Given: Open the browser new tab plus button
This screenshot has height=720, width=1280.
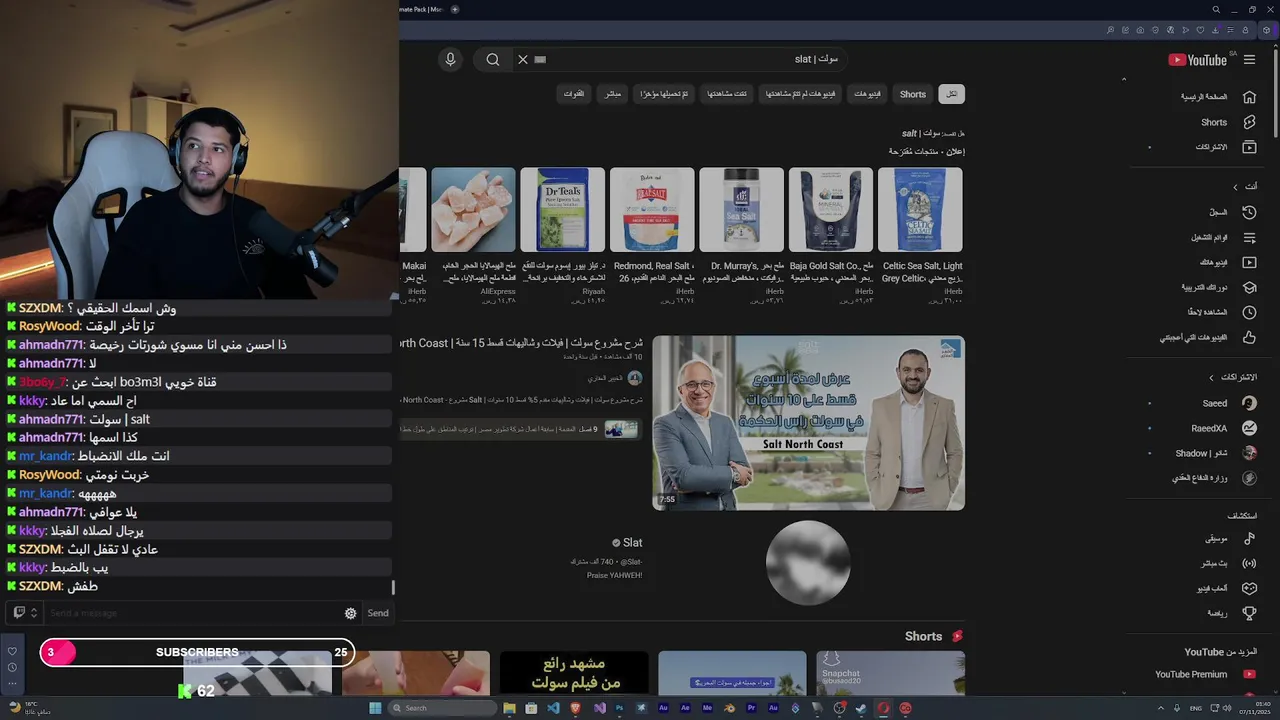Looking at the screenshot, I should tap(455, 9).
